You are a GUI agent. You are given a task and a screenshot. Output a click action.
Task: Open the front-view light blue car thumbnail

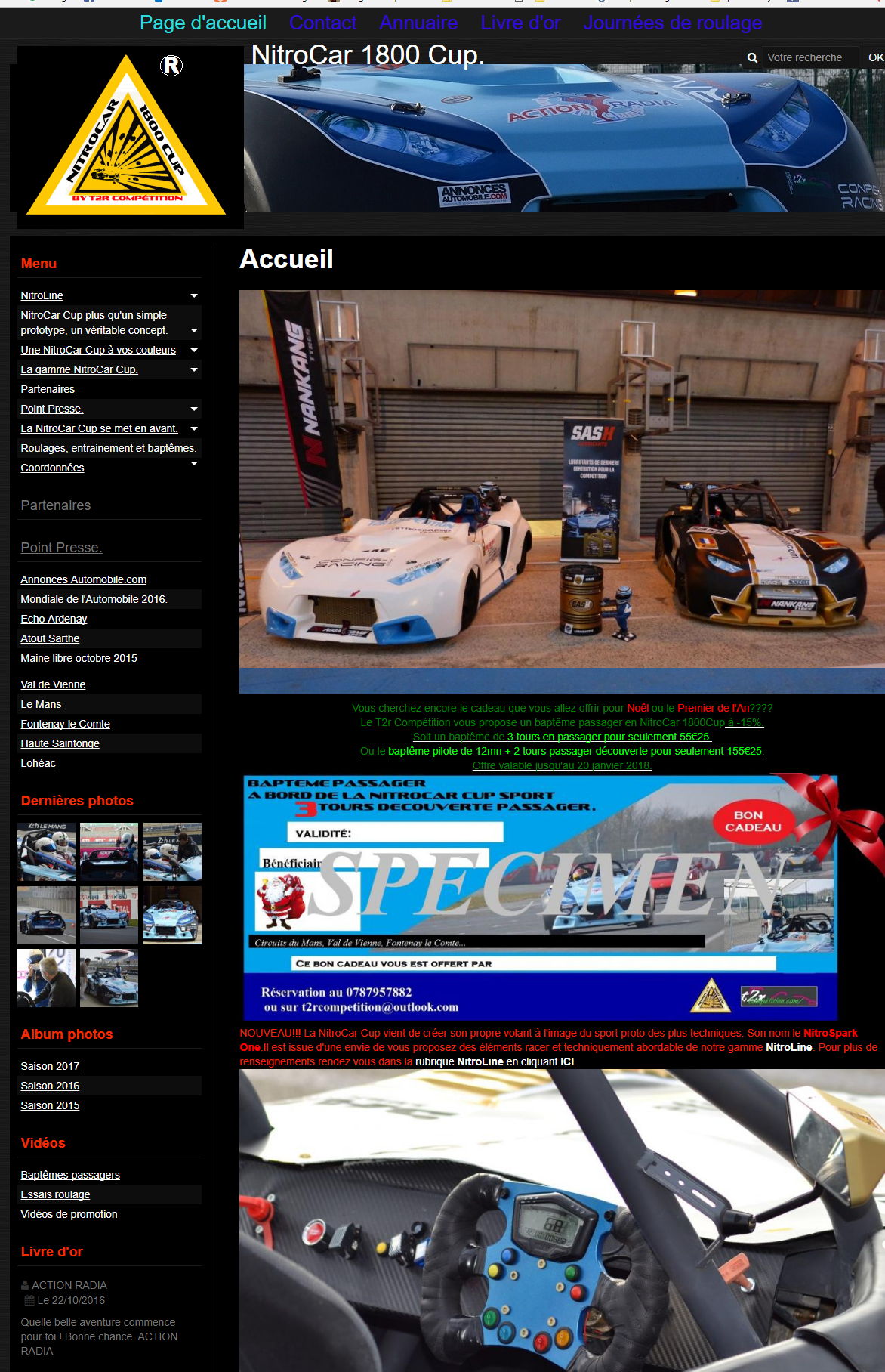(x=172, y=915)
